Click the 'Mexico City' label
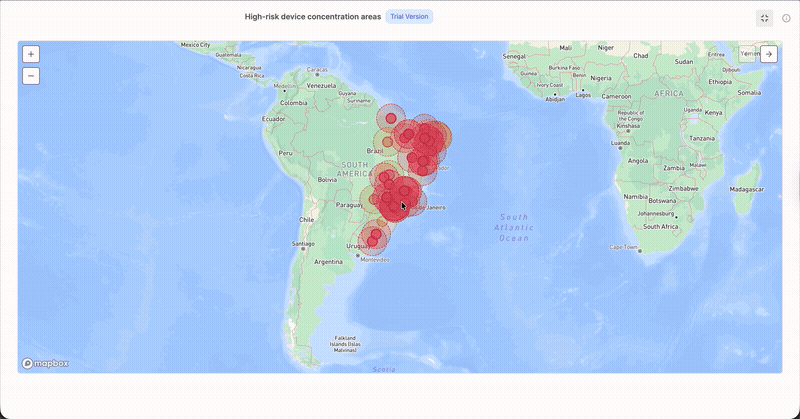The height and width of the screenshot is (419, 800). (x=195, y=45)
